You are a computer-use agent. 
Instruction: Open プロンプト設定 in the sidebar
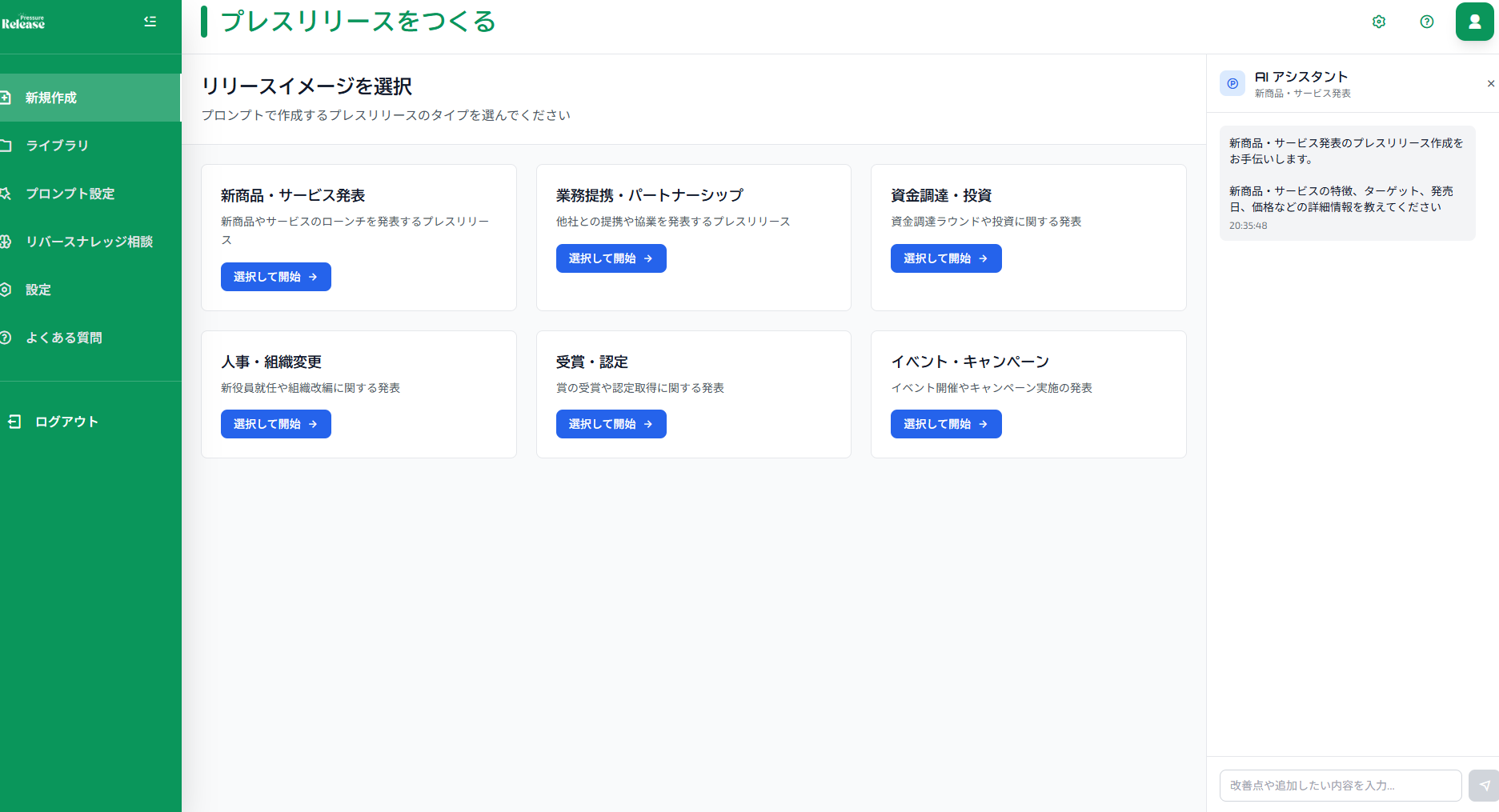tap(70, 194)
